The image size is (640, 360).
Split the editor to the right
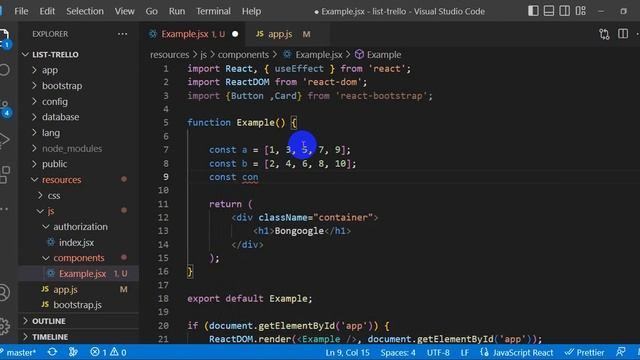(x=623, y=34)
